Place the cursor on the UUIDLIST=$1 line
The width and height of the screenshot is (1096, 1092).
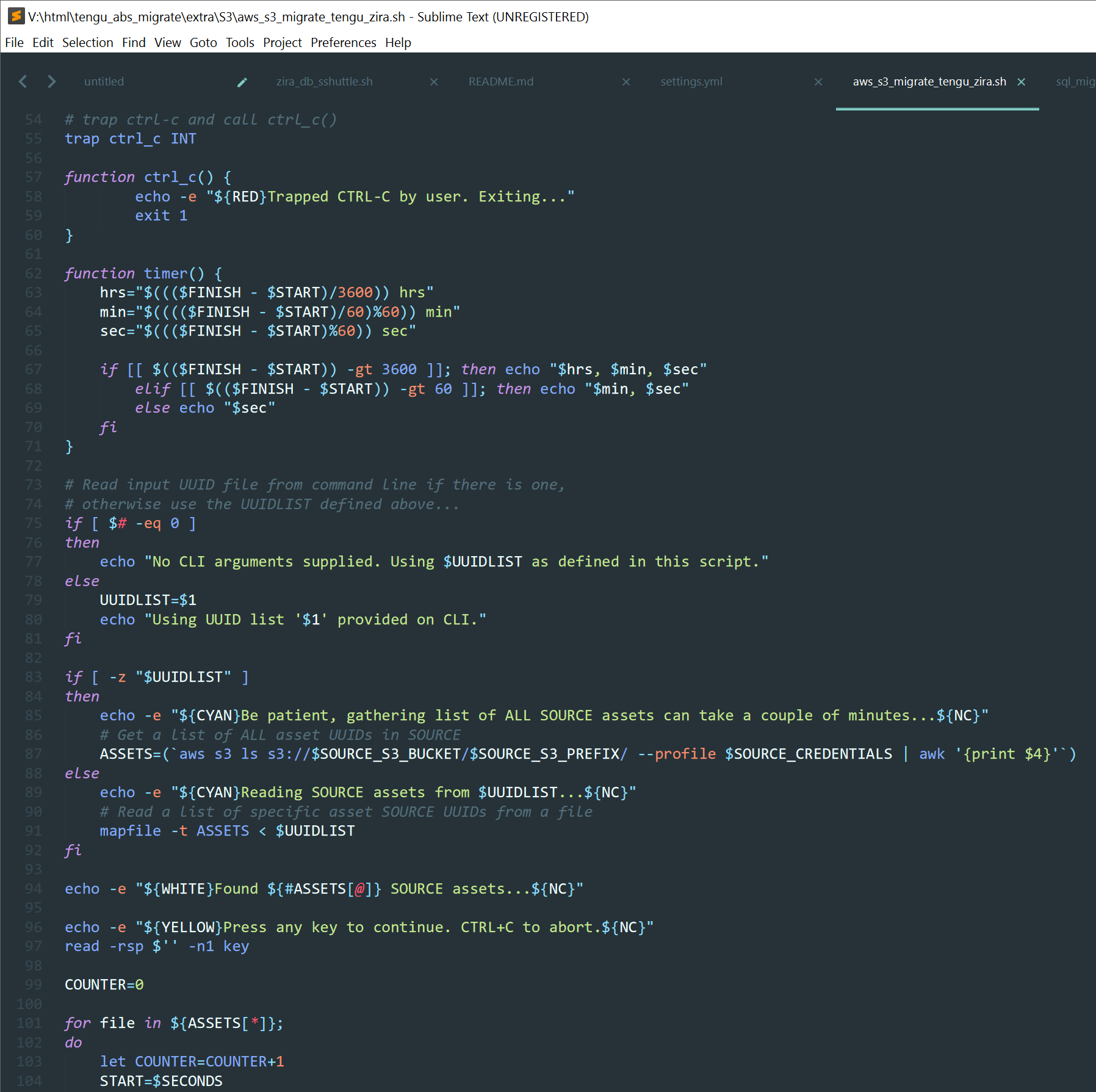point(148,599)
